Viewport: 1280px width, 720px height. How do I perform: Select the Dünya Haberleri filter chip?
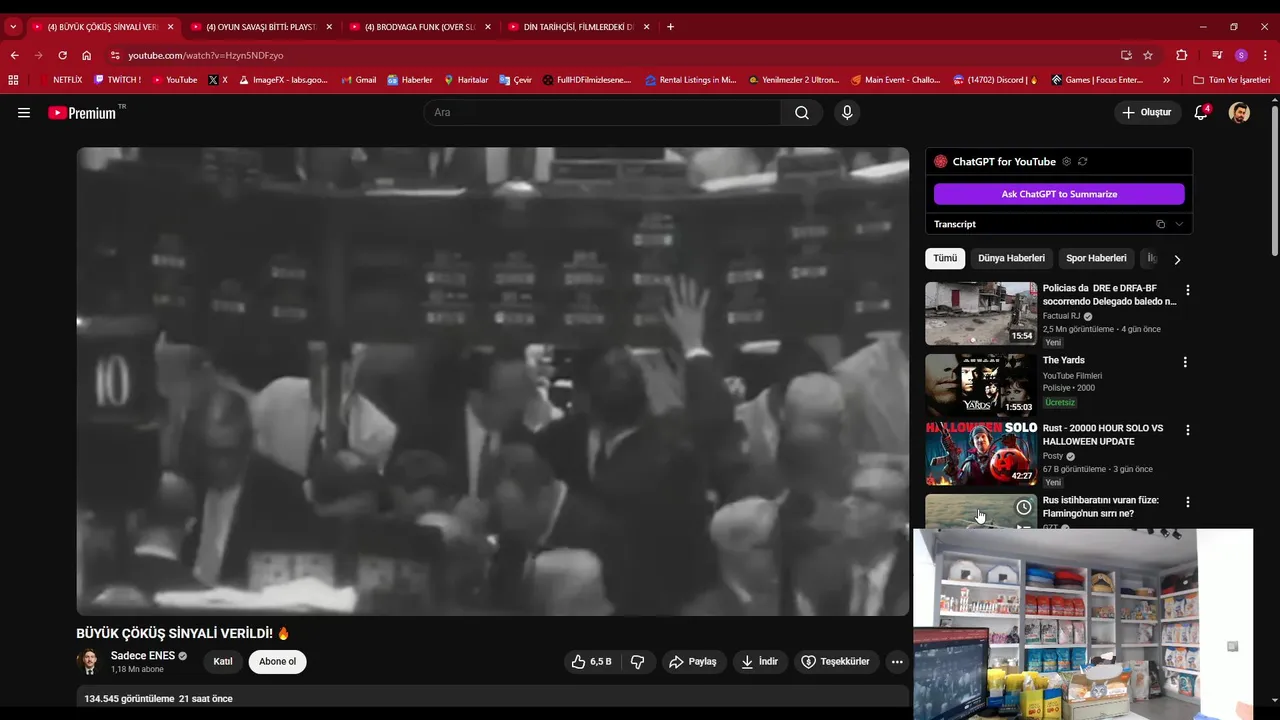1011,258
